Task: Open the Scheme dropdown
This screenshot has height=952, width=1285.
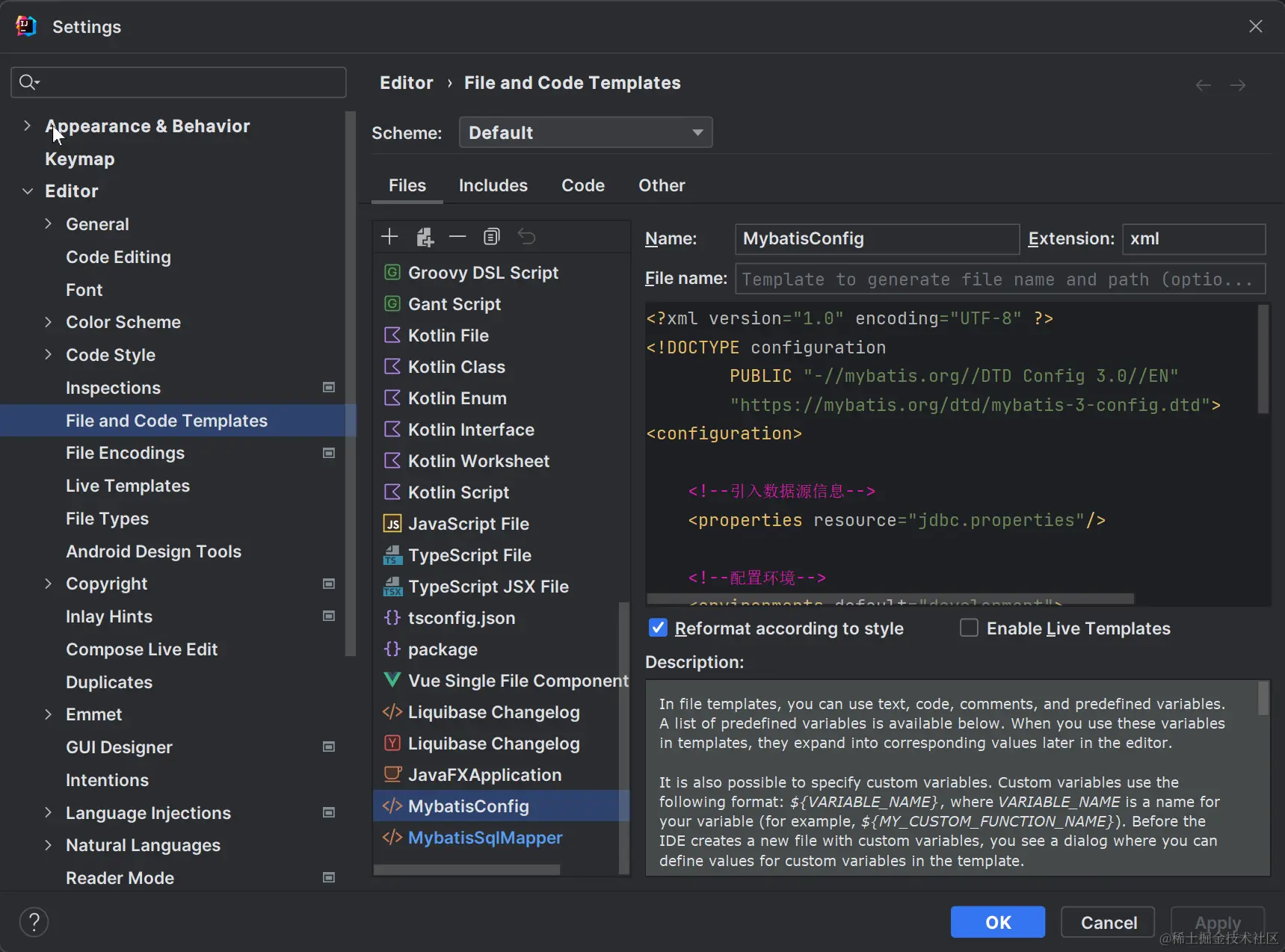Action: pyautogui.click(x=585, y=132)
